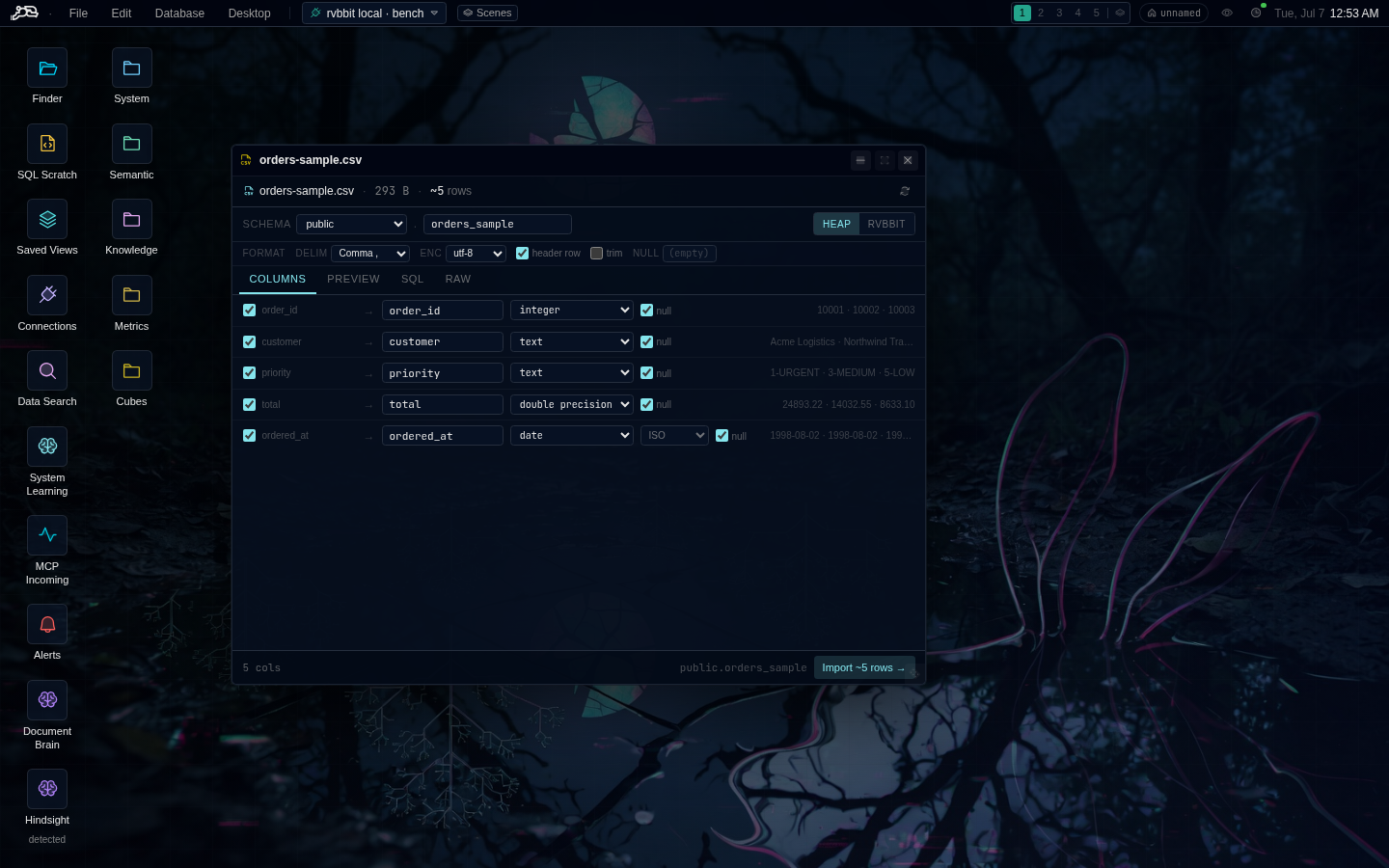Uncheck the order_id column include checkbox

250,310
